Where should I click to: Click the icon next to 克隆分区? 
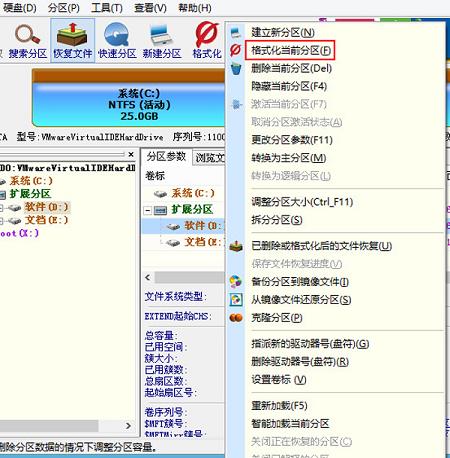coord(236,318)
